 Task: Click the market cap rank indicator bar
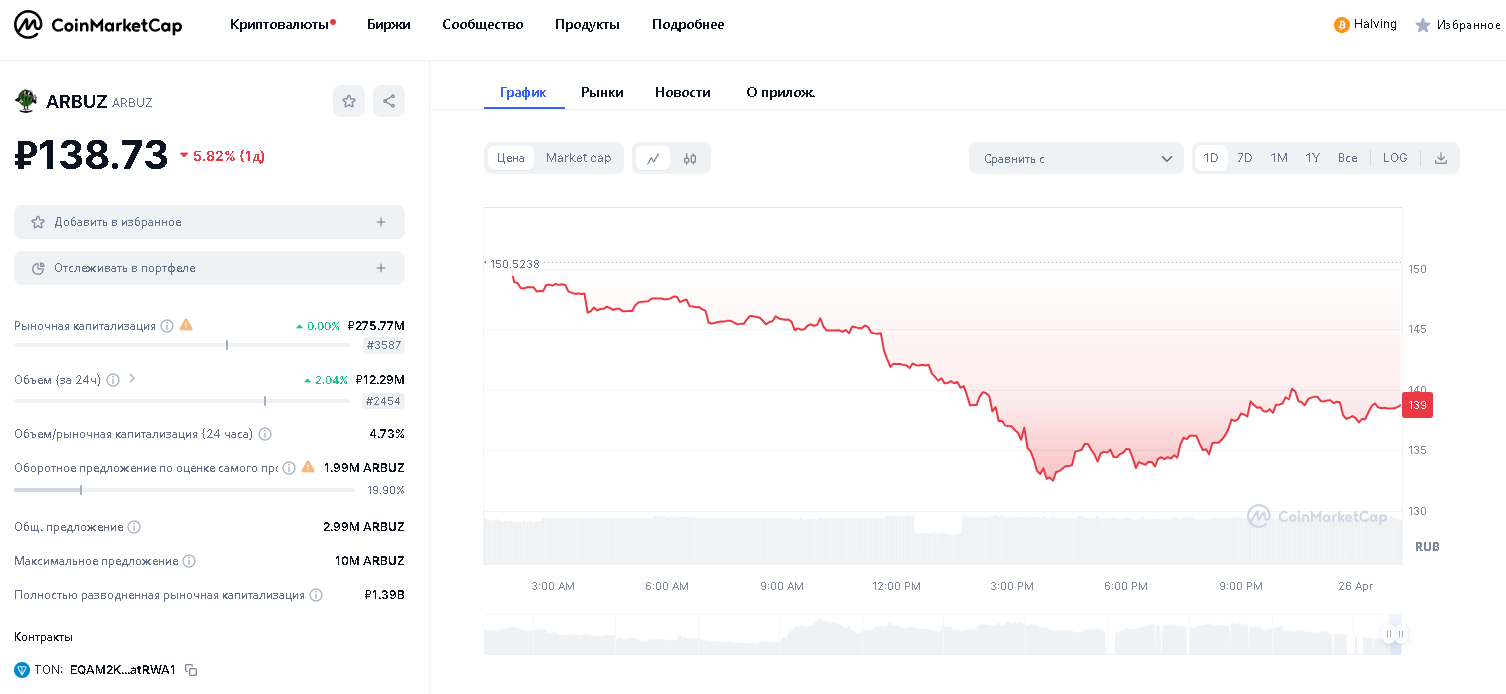[183, 345]
